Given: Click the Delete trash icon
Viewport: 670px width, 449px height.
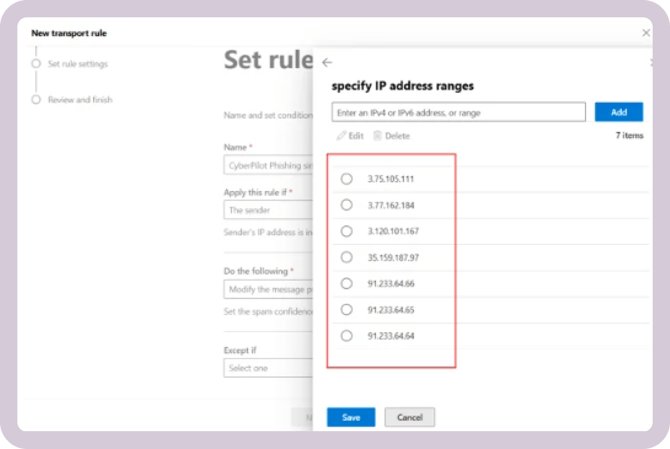Looking at the screenshot, I should (x=377, y=135).
